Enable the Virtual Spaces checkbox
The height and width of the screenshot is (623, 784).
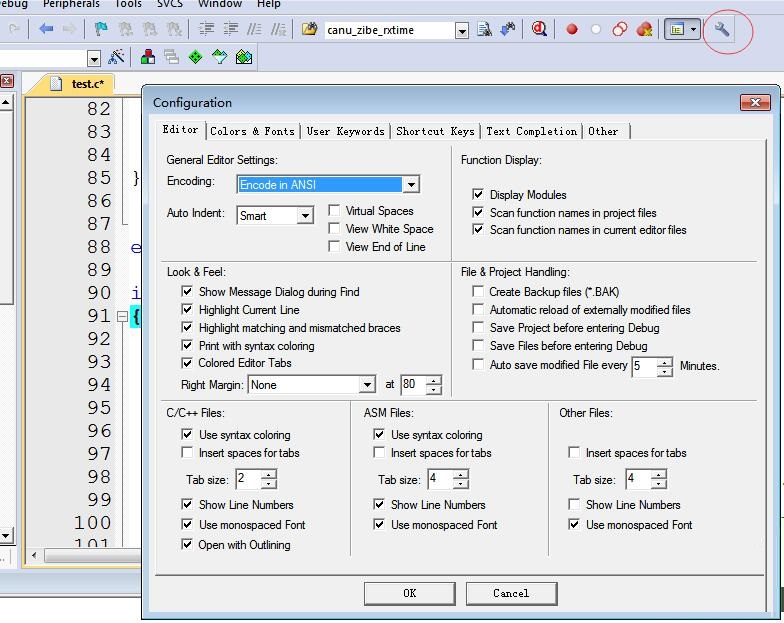pos(334,210)
